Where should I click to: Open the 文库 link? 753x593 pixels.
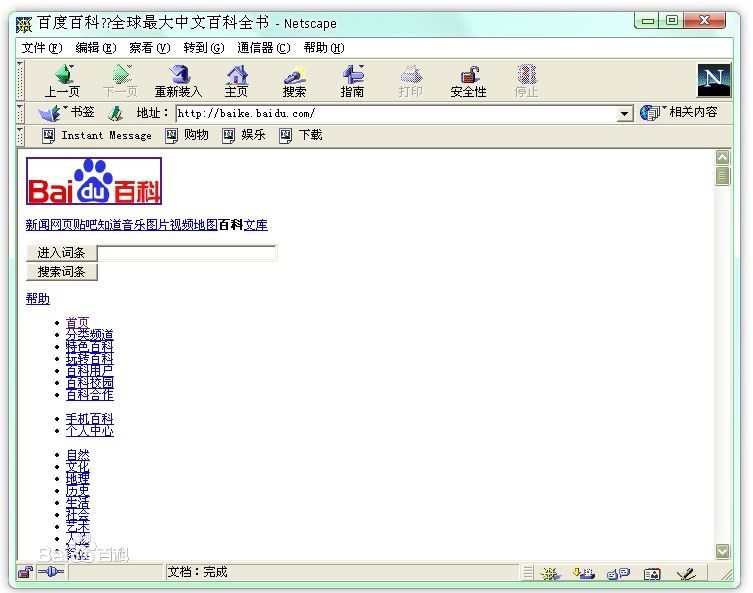click(256, 225)
